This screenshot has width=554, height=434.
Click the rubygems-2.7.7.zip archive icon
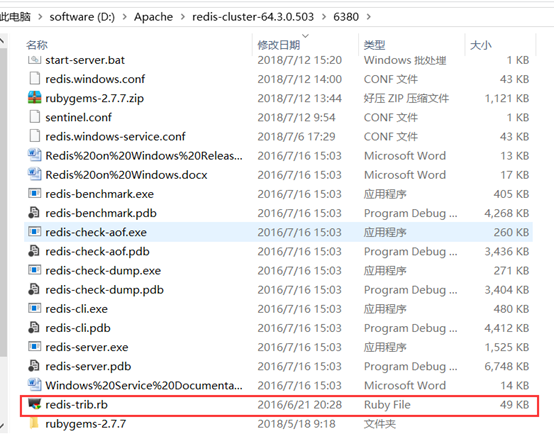pyautogui.click(x=34, y=98)
